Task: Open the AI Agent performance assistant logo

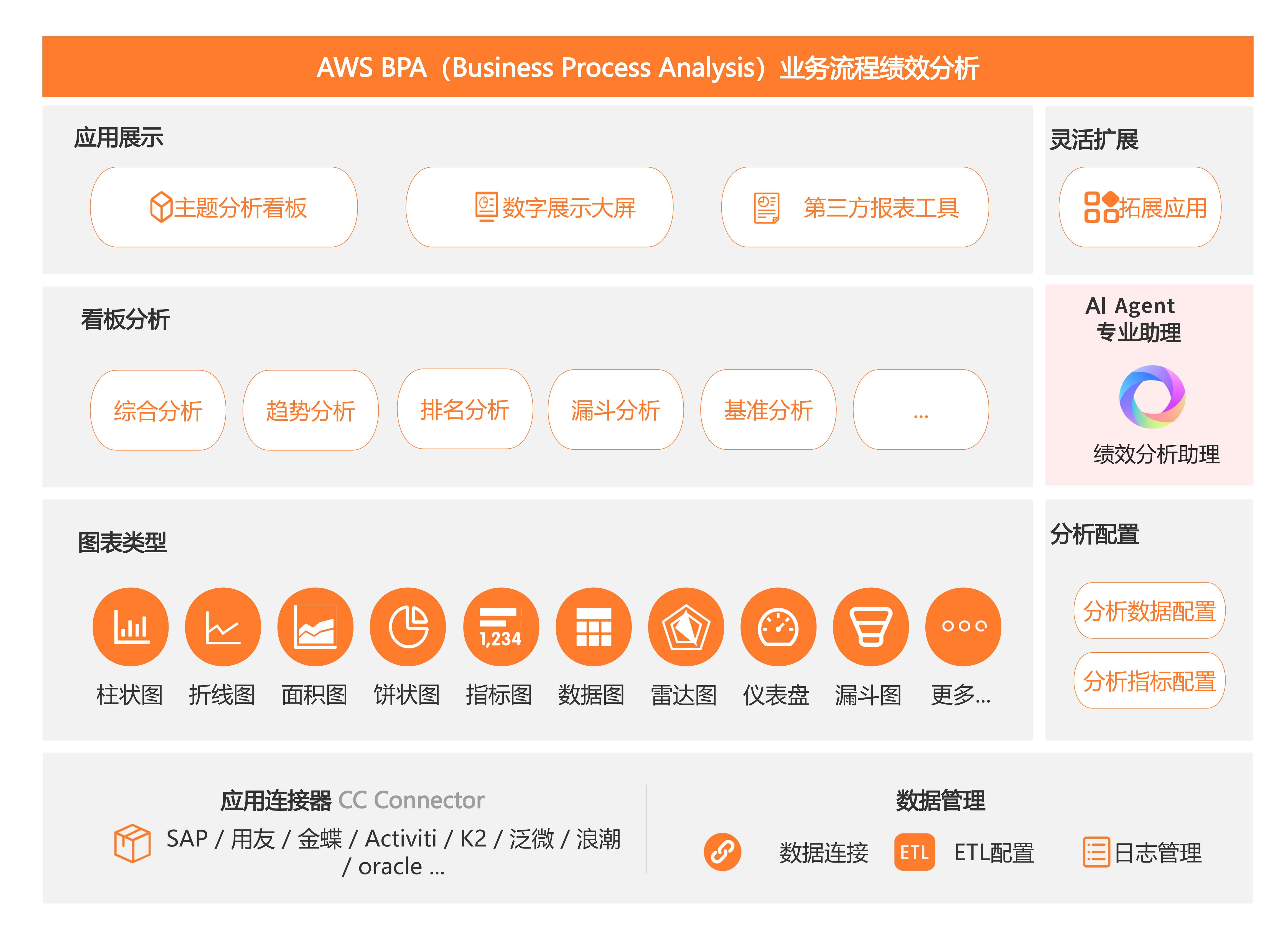Action: click(x=1152, y=396)
